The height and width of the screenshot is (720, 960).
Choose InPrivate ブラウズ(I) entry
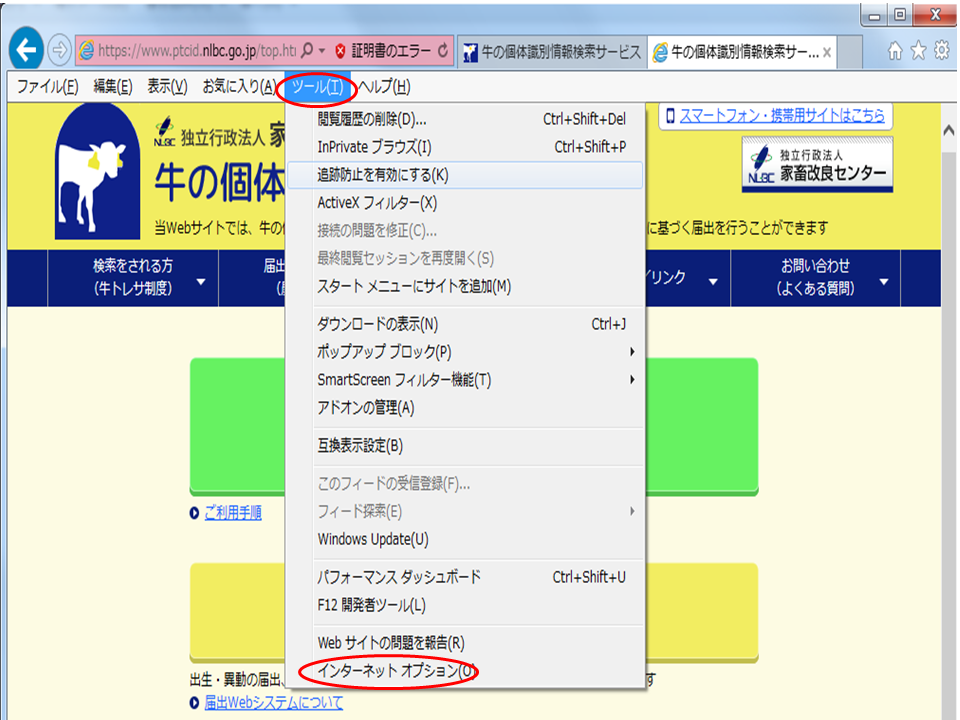(x=465, y=147)
